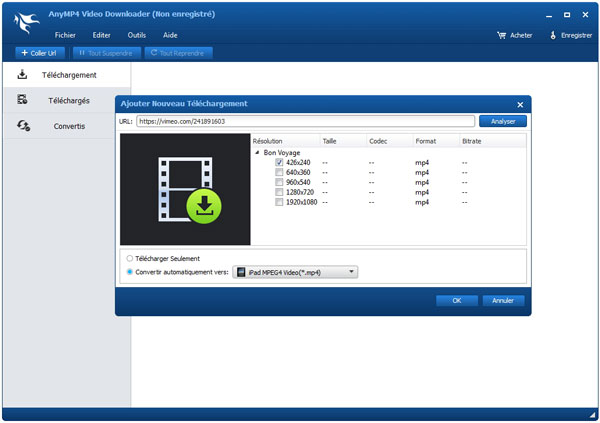This screenshot has height=423, width=600.
Task: Check the 1920x1080 resolution checkbox
Action: pos(279,202)
